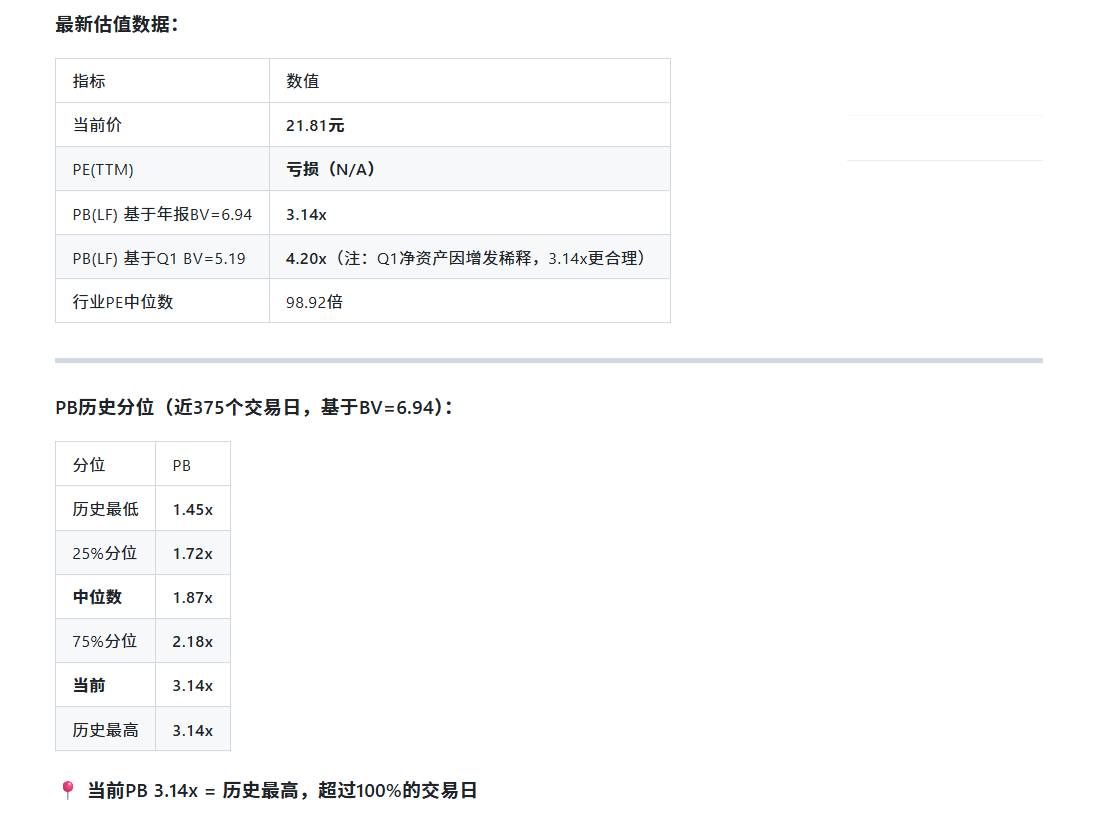Click the 'PE(TTM)' row label

click(103, 169)
